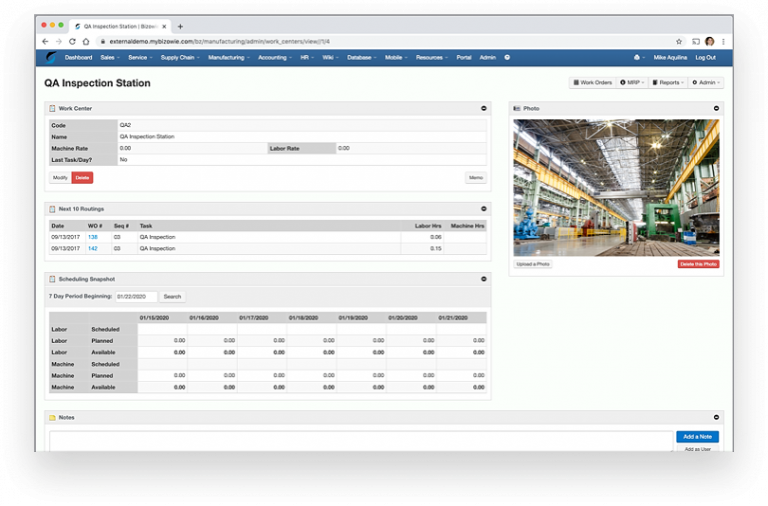The height and width of the screenshot is (506, 768).
Task: Click the Modify button
Action: pos(60,177)
